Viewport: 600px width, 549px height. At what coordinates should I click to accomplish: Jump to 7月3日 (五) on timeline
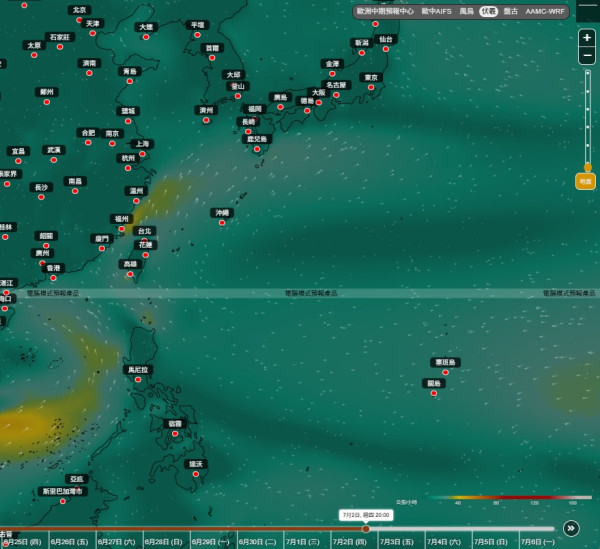(397, 542)
